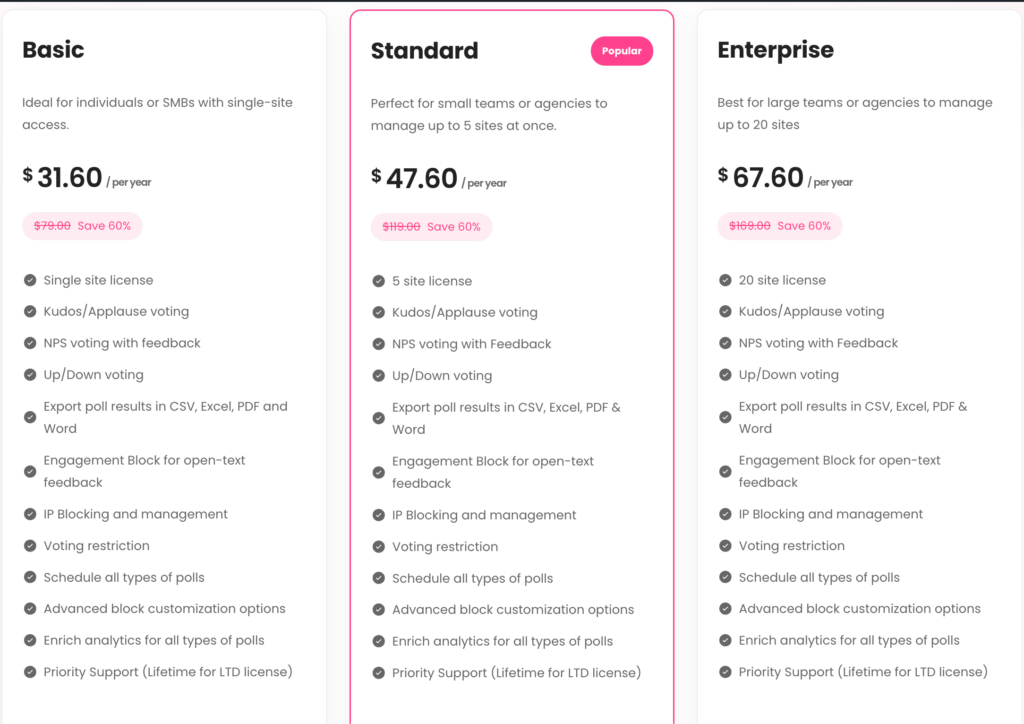1024x724 pixels.
Task: Click the Save 60% badge under Basic price
Action: 82,226
